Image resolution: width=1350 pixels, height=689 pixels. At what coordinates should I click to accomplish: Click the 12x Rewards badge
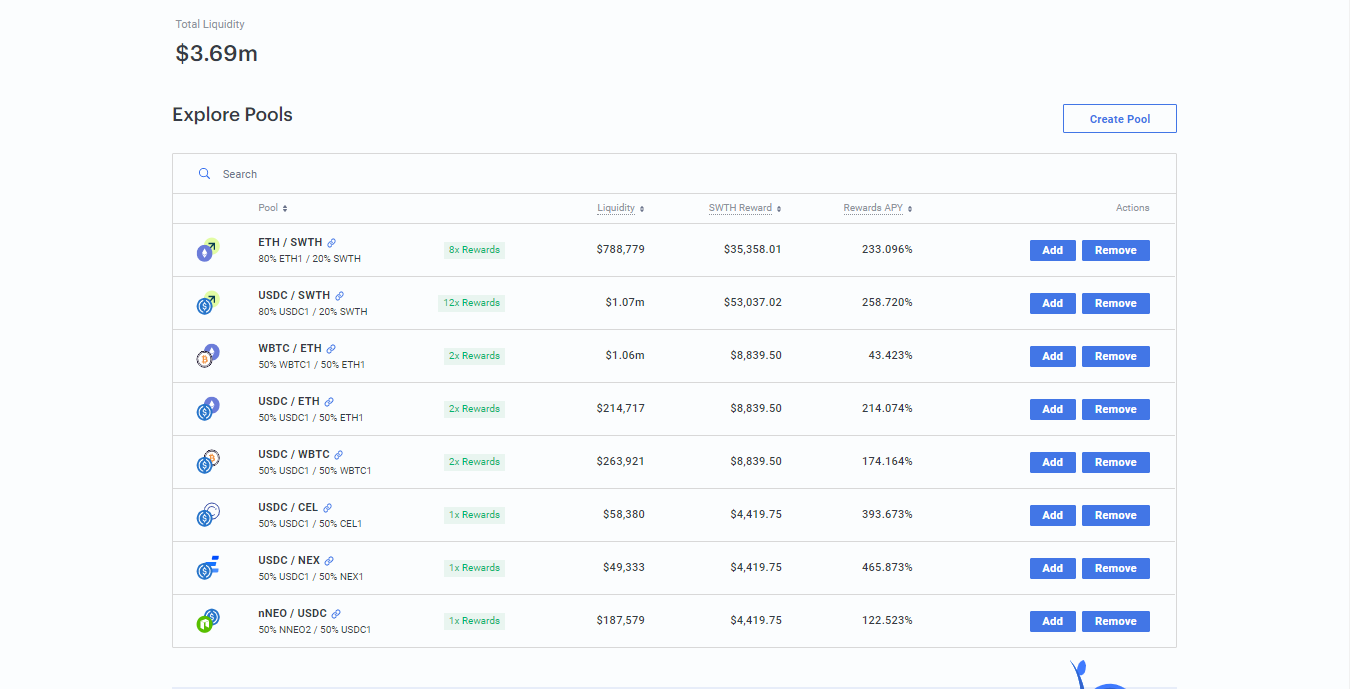(x=471, y=303)
